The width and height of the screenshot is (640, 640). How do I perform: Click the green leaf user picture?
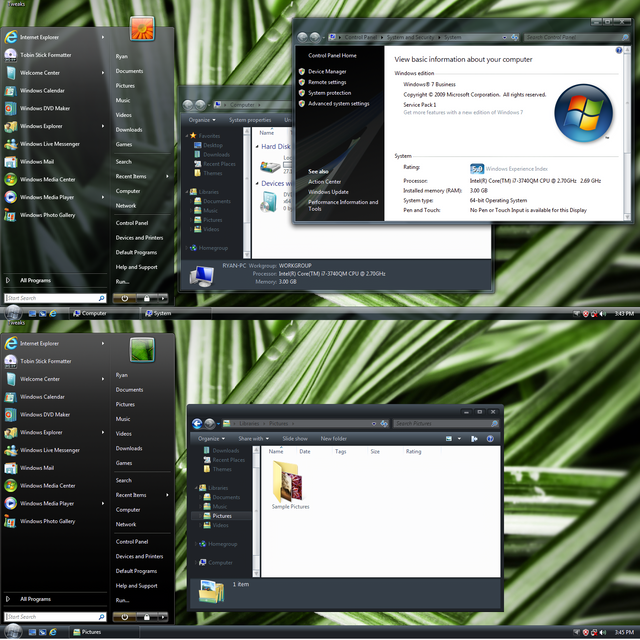tap(142, 350)
